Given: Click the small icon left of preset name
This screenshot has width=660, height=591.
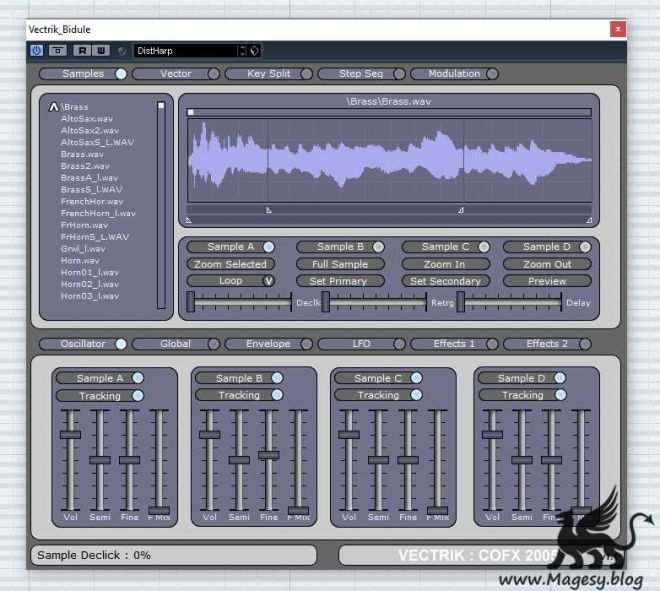Looking at the screenshot, I should tap(122, 50).
